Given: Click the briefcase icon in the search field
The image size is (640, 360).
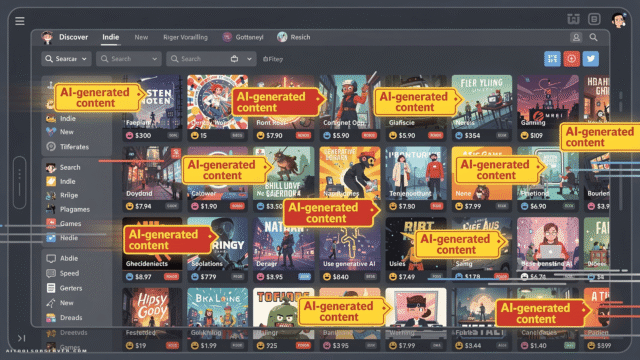Looking at the screenshot, I should (234, 59).
